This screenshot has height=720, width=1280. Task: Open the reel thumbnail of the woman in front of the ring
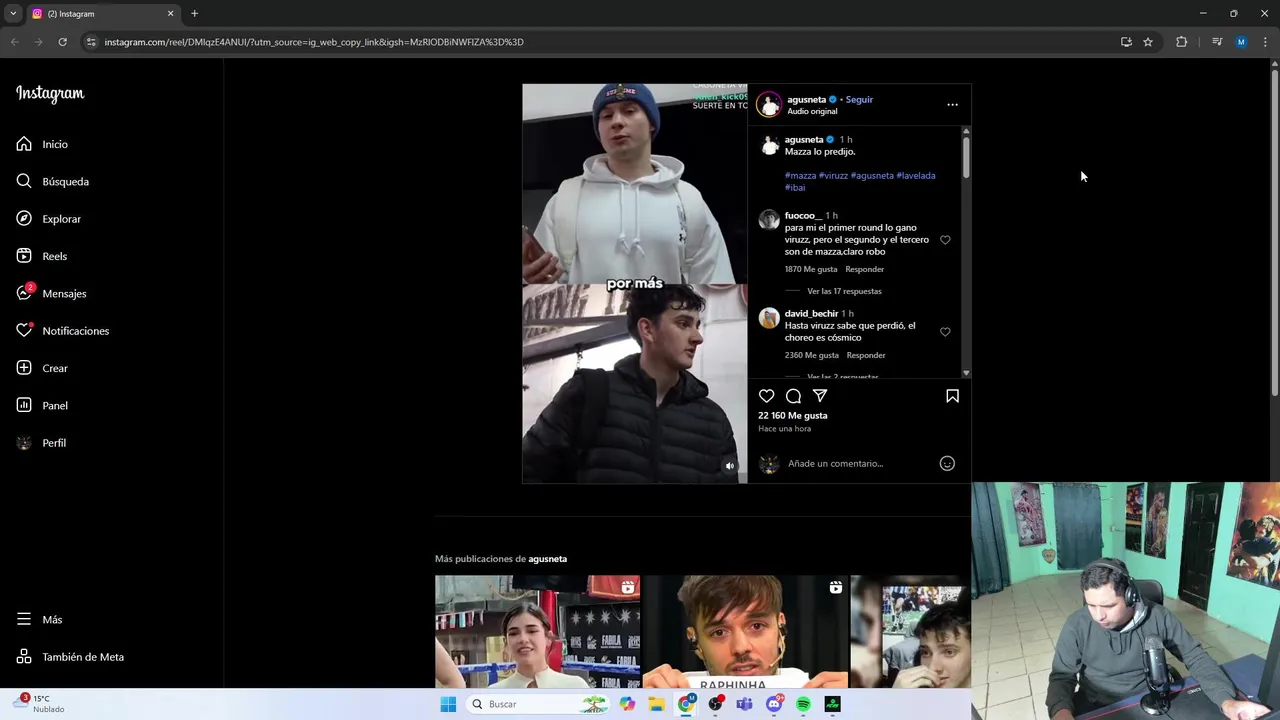[537, 631]
